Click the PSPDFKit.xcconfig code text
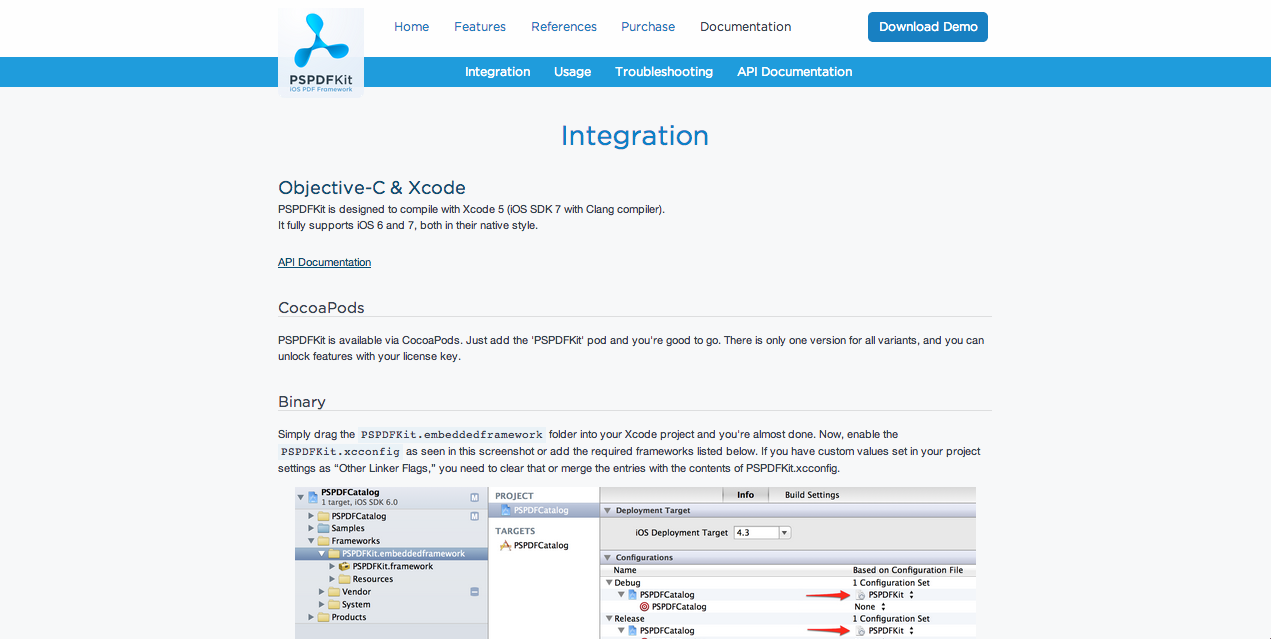This screenshot has width=1271, height=639. [x=339, y=452]
